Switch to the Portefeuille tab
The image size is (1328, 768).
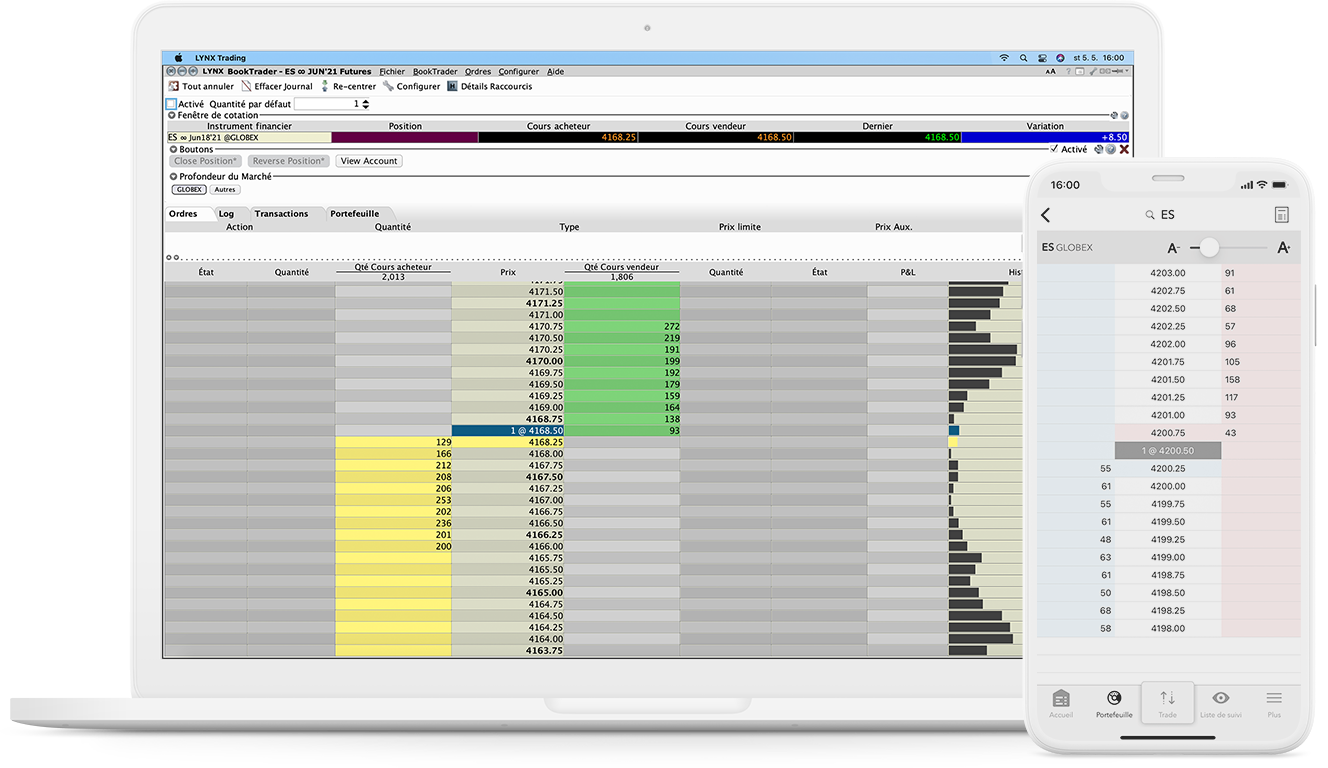[355, 214]
